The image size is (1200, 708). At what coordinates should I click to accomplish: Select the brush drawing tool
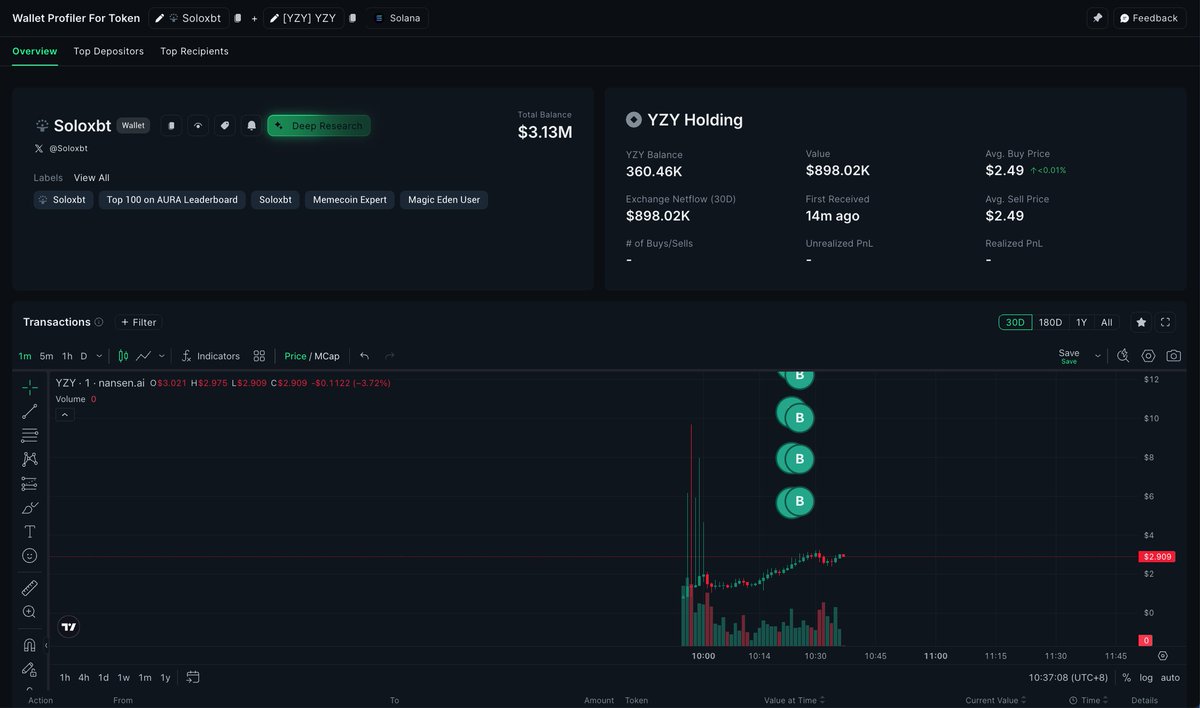pos(30,508)
